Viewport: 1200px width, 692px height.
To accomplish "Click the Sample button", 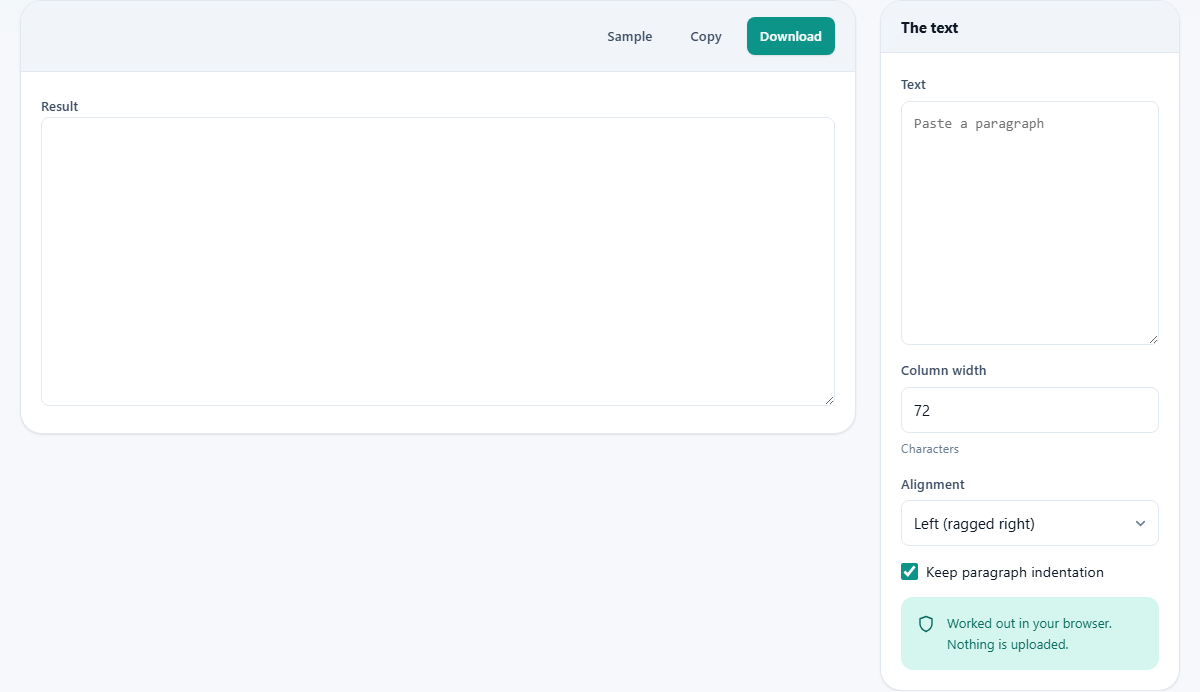I will click(x=629, y=36).
